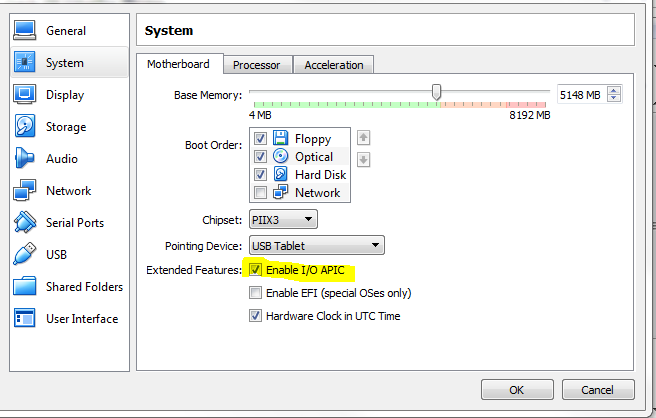Image resolution: width=656 pixels, height=418 pixels.
Task: Uncheck Optical in the boot order
Action: pyautogui.click(x=260, y=156)
